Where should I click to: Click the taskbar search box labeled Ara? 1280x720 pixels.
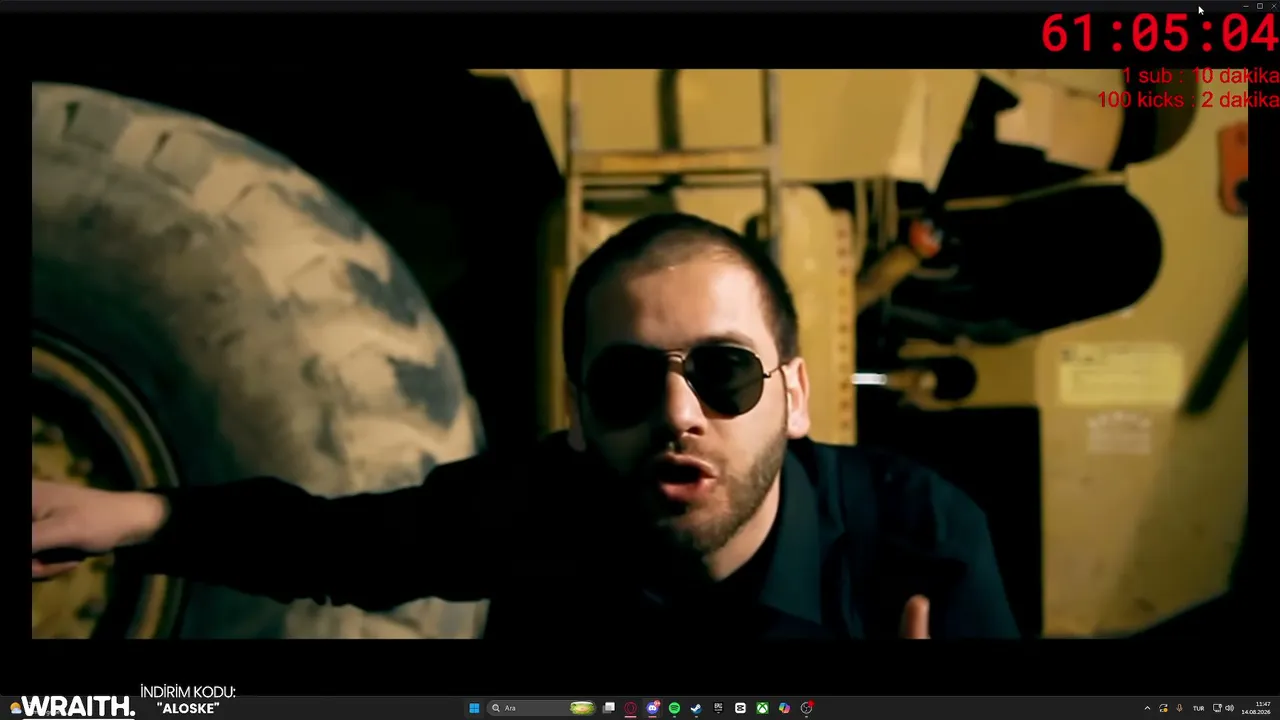pos(542,708)
